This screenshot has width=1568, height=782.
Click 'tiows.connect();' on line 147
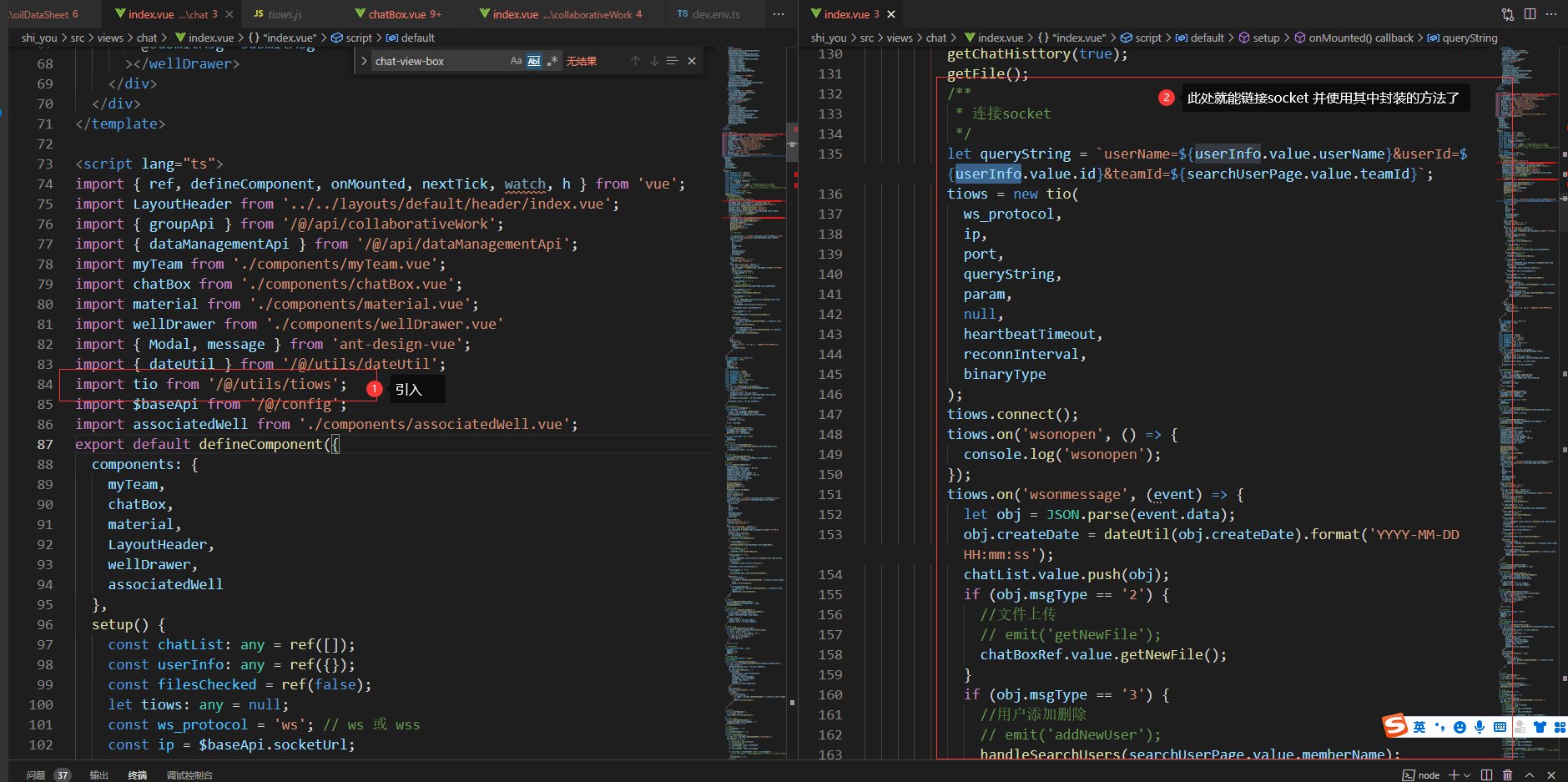point(1012,414)
